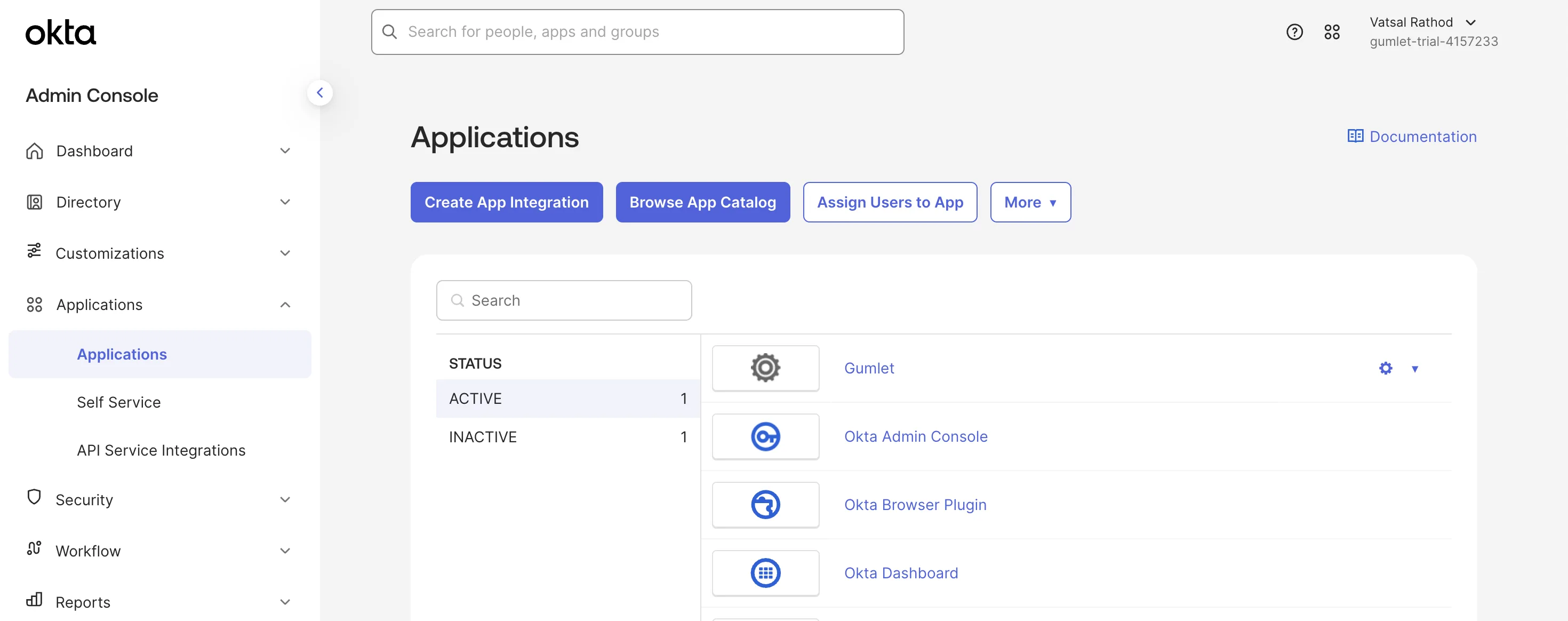Collapse the Applications menu chevron
The height and width of the screenshot is (621, 1568).
pyautogui.click(x=285, y=305)
